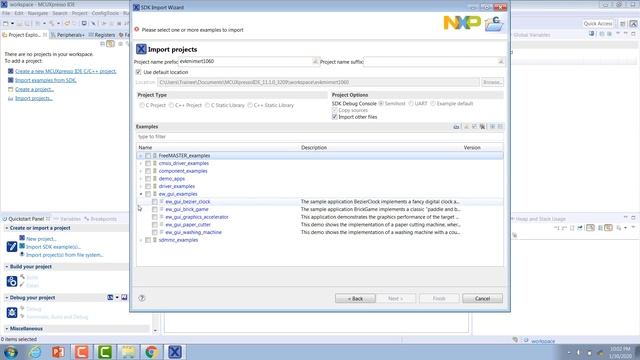Expand the demo_apps tree node
Image resolution: width=640 pixels, height=360 pixels.
coord(141,179)
